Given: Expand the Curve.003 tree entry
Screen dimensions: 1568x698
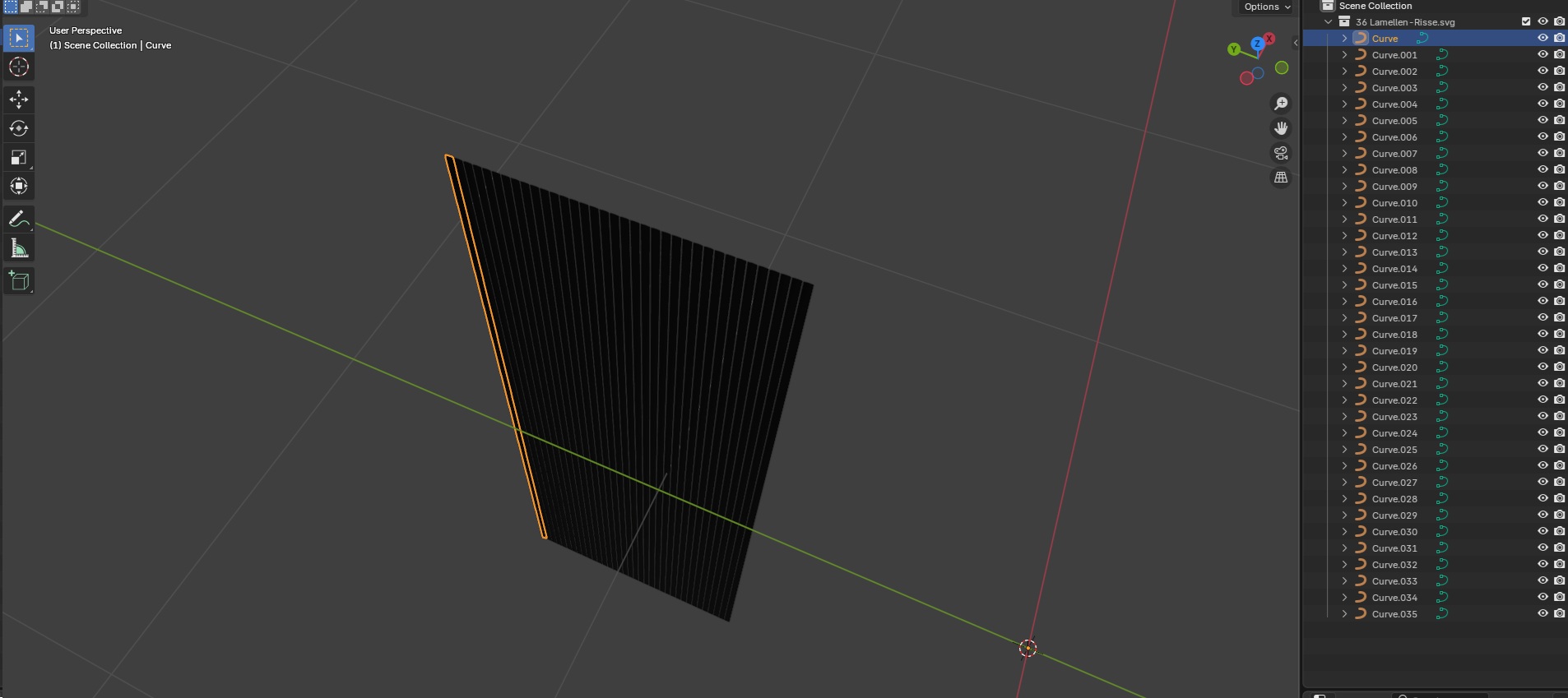Looking at the screenshot, I should pos(1344,87).
